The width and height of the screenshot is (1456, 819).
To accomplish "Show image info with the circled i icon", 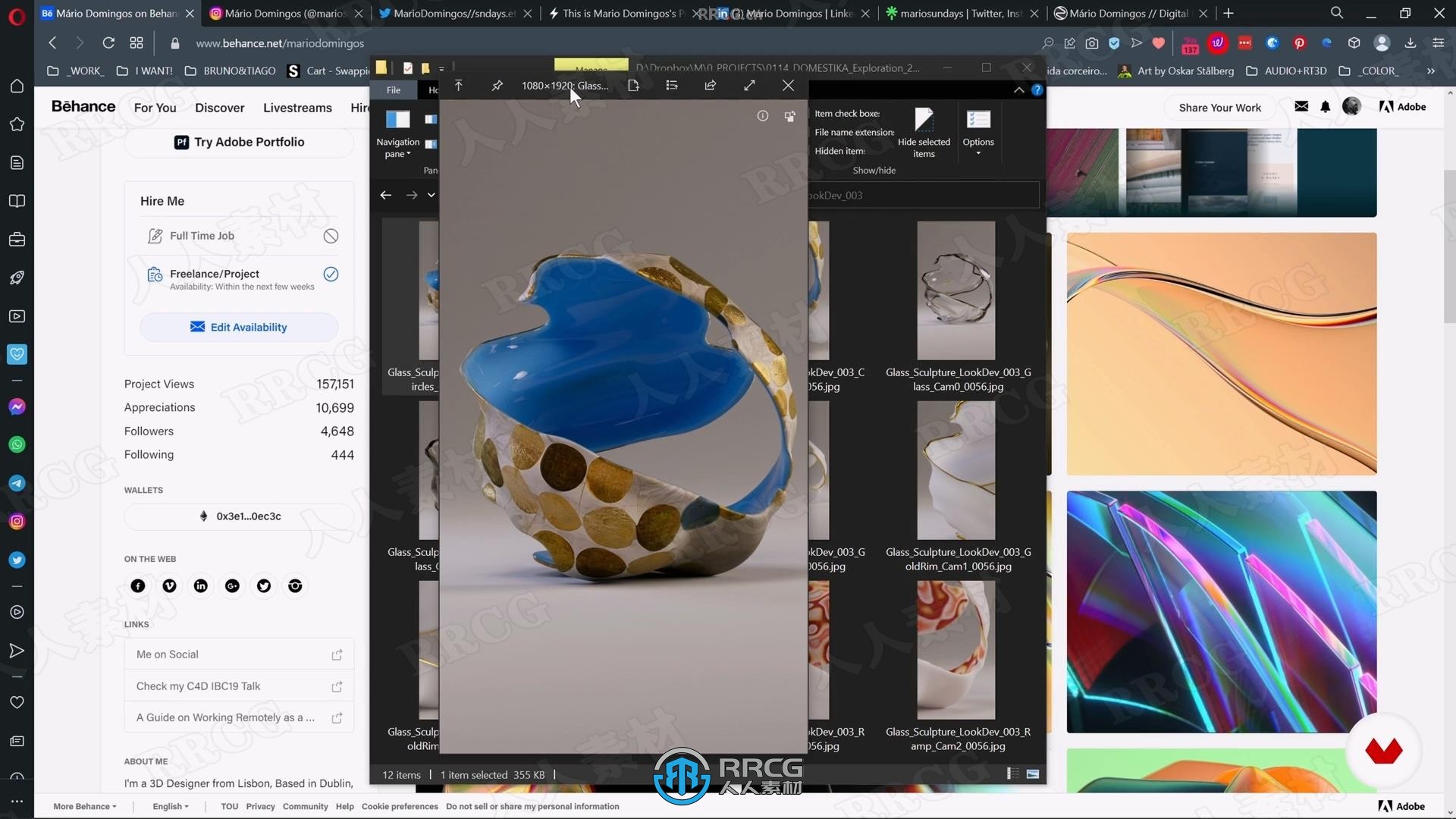I will point(763,116).
